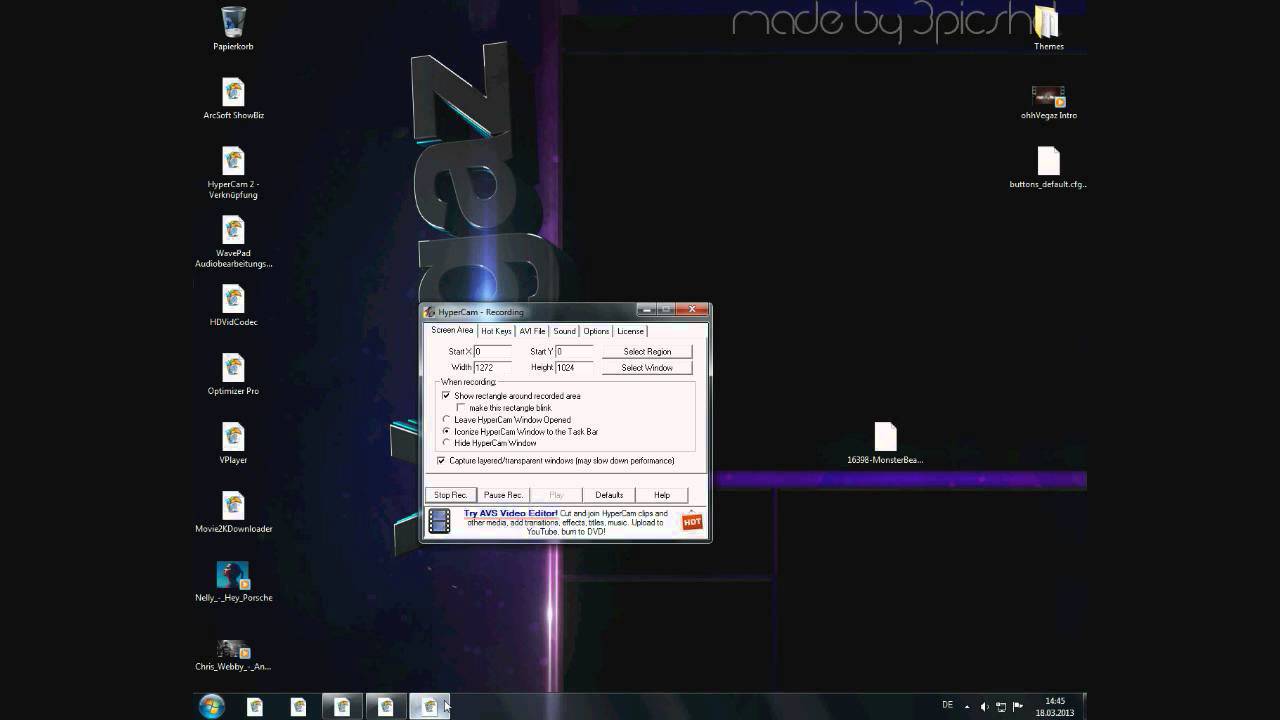Open the Sound tab
1280x720 pixels.
[565, 331]
